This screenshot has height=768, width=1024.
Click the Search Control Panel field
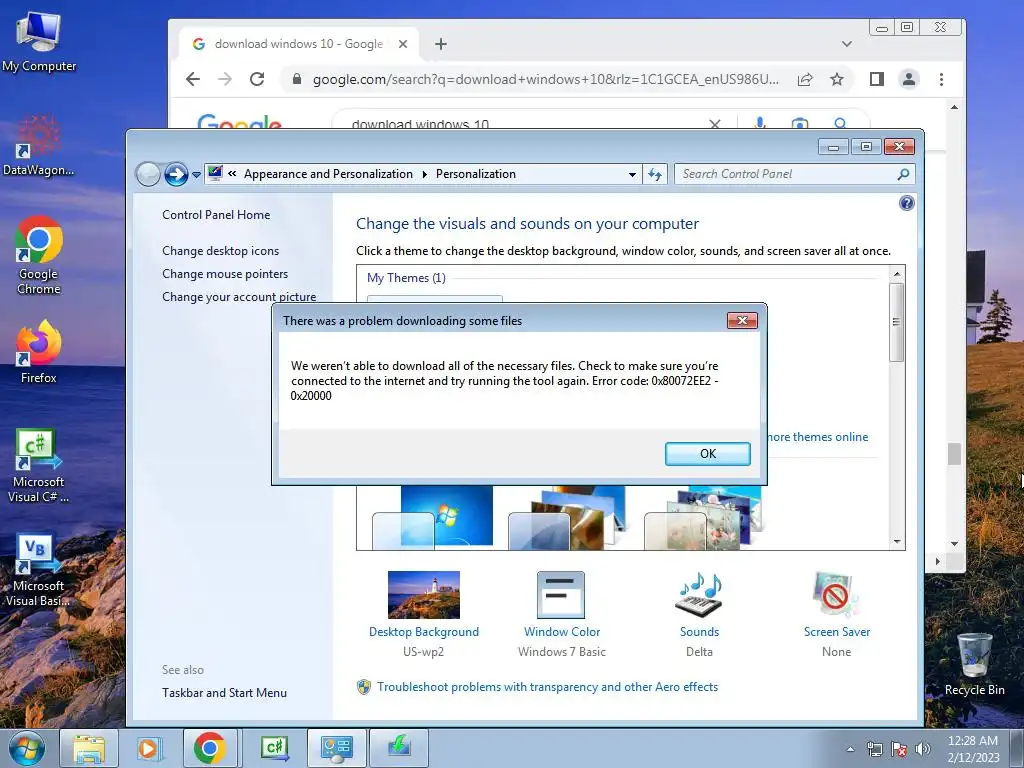(786, 174)
